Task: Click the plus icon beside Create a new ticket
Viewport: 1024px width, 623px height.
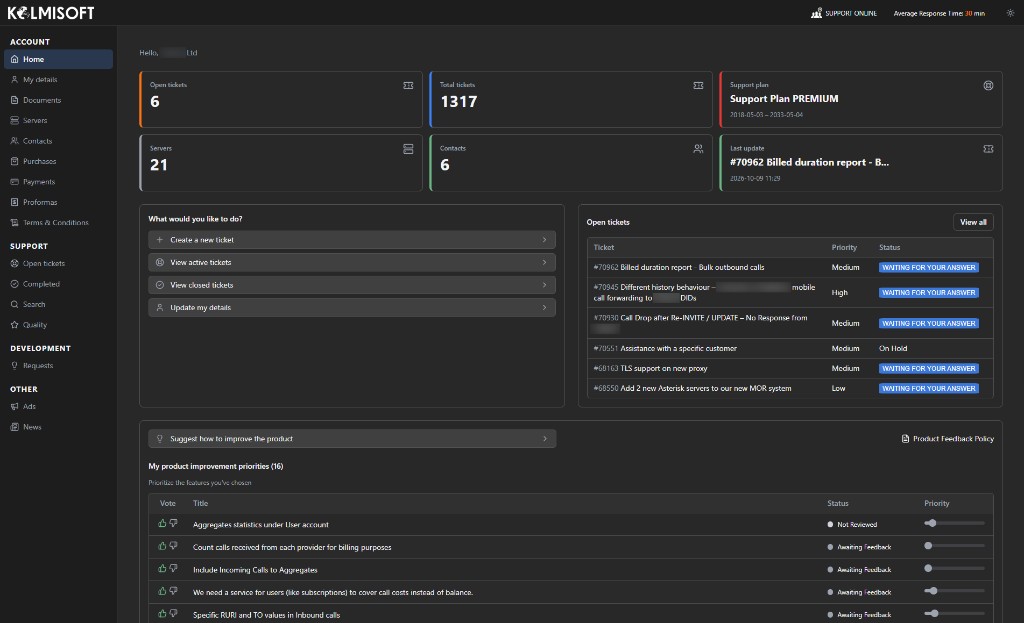Action: tap(159, 240)
